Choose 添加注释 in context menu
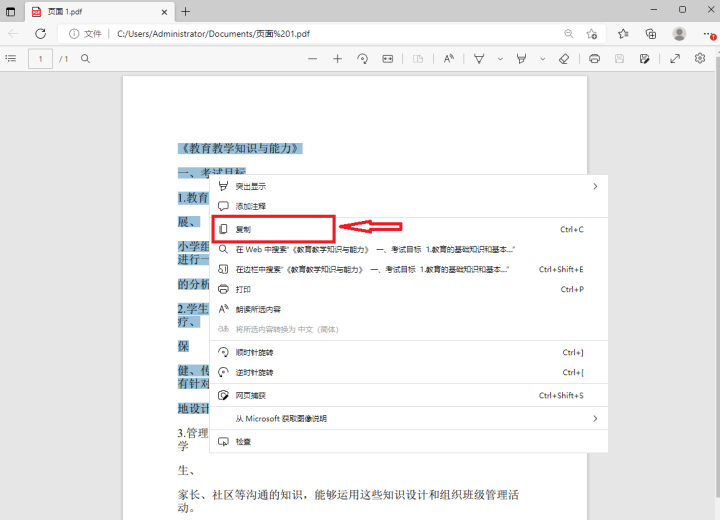Viewport: 720px width, 520px height. pyautogui.click(x=409, y=206)
